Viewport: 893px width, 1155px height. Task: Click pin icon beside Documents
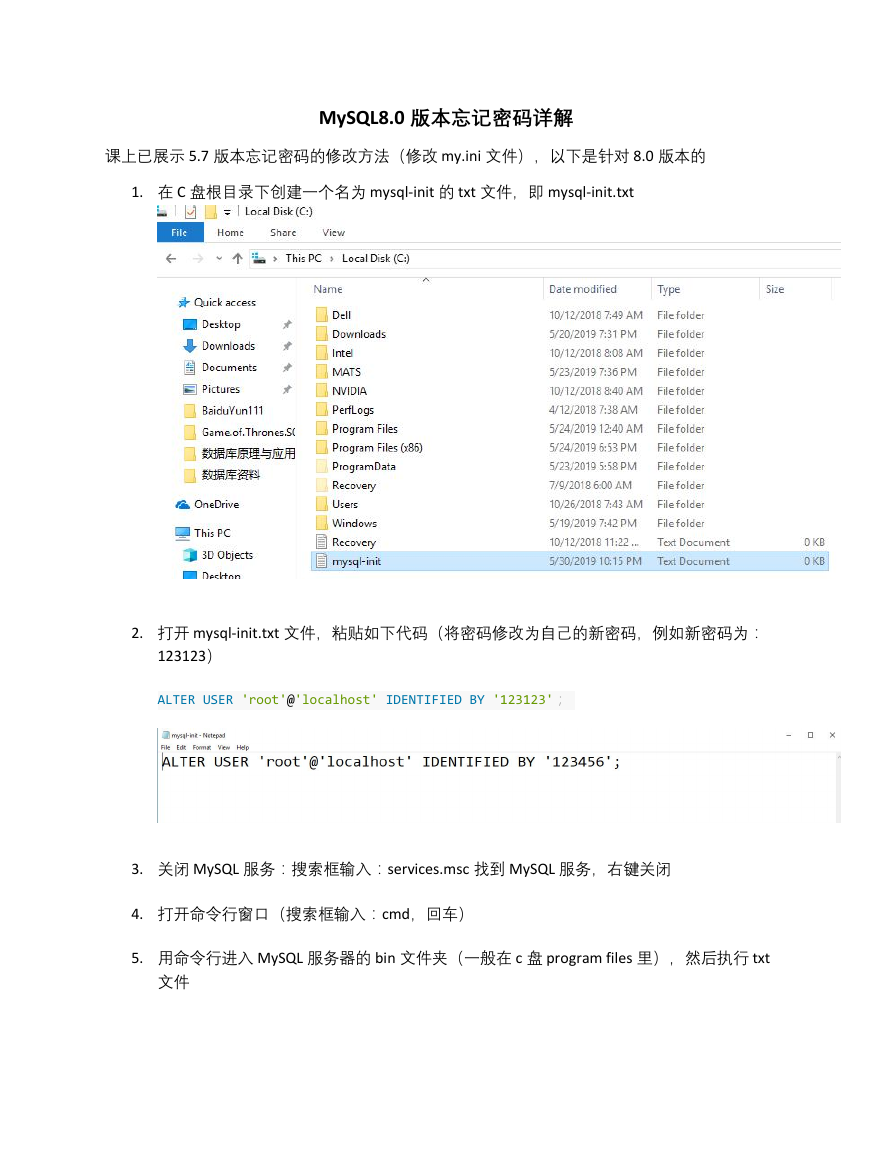coord(287,367)
